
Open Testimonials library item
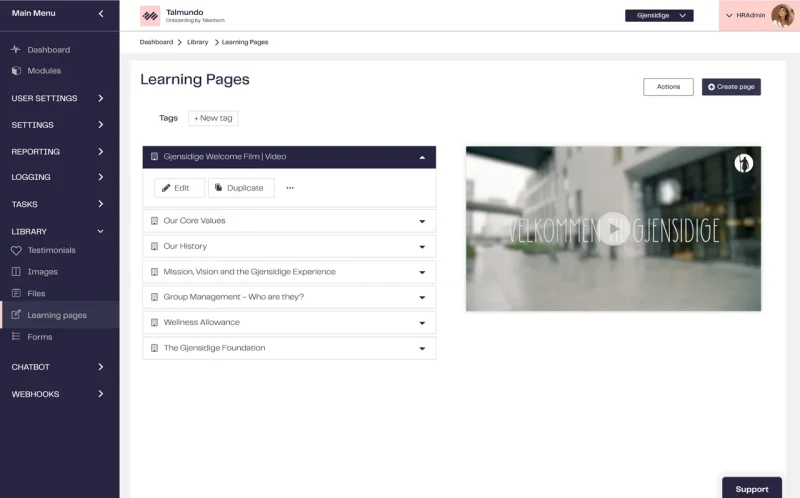[52, 250]
